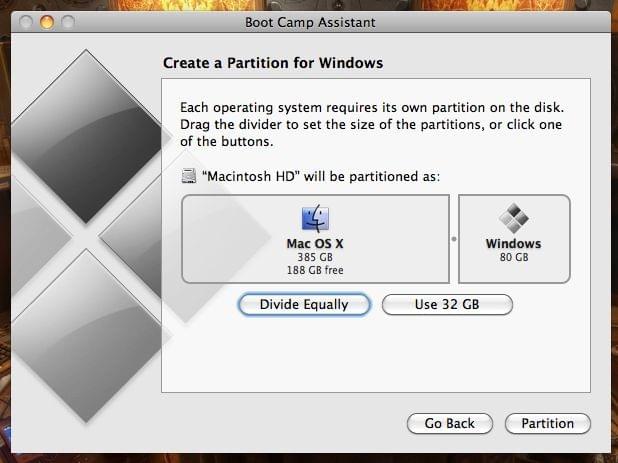The height and width of the screenshot is (463, 618).
Task: Click the Use 32 GB button
Action: 447,305
